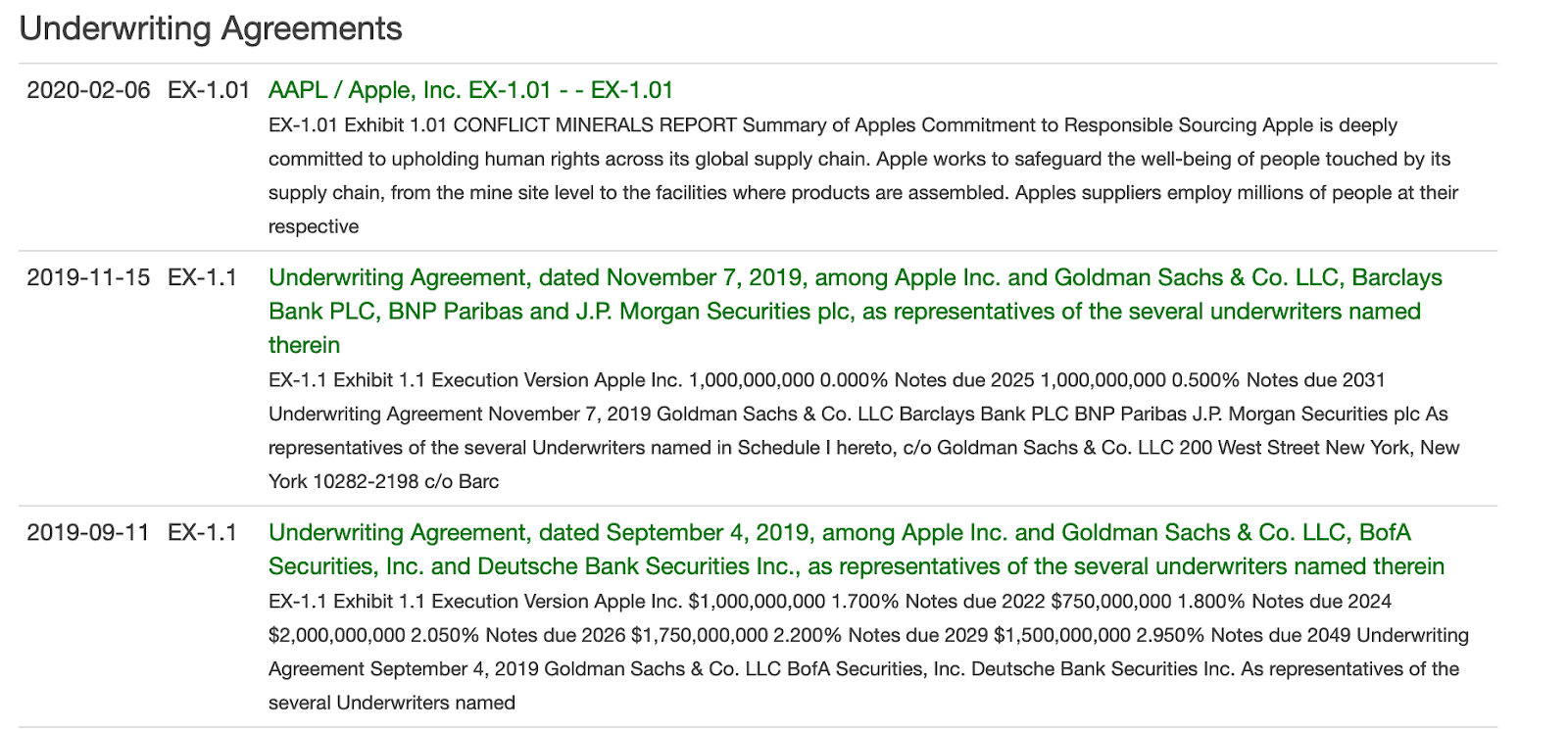This screenshot has width=1568, height=733.
Task: Click the EX-1.1 label beside 2019-09-11
Action: 202,532
